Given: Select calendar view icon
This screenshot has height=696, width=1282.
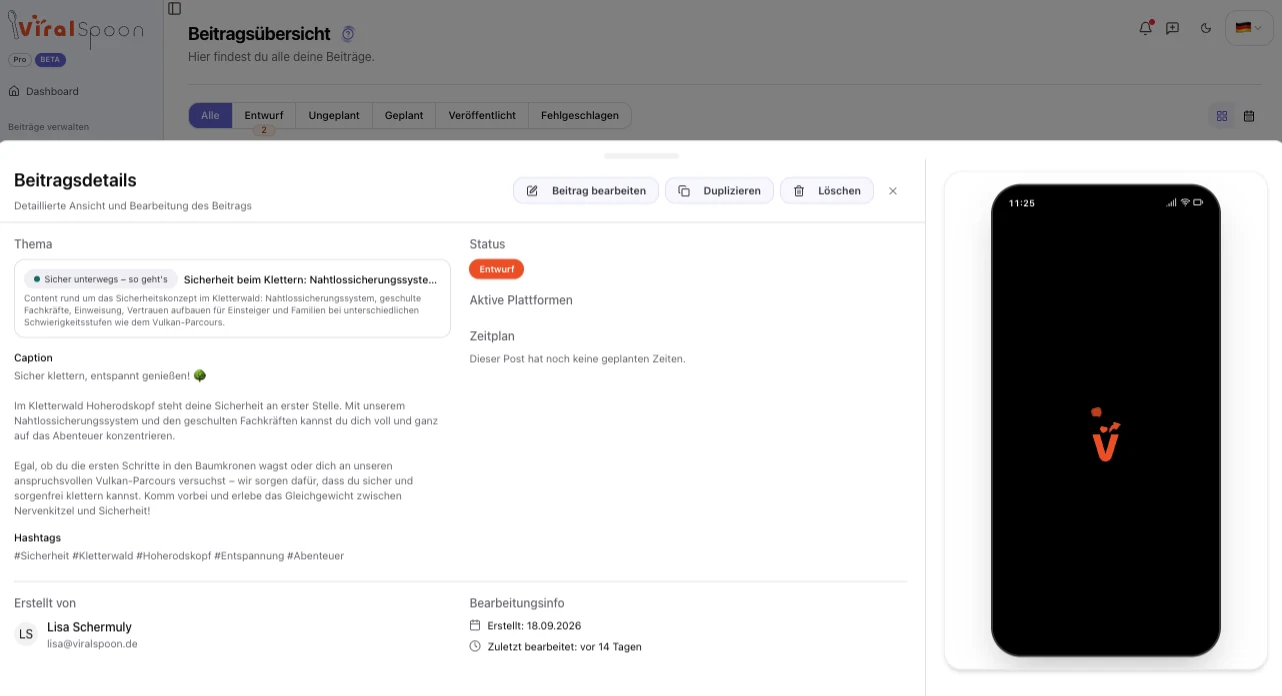Looking at the screenshot, I should click(1249, 116).
